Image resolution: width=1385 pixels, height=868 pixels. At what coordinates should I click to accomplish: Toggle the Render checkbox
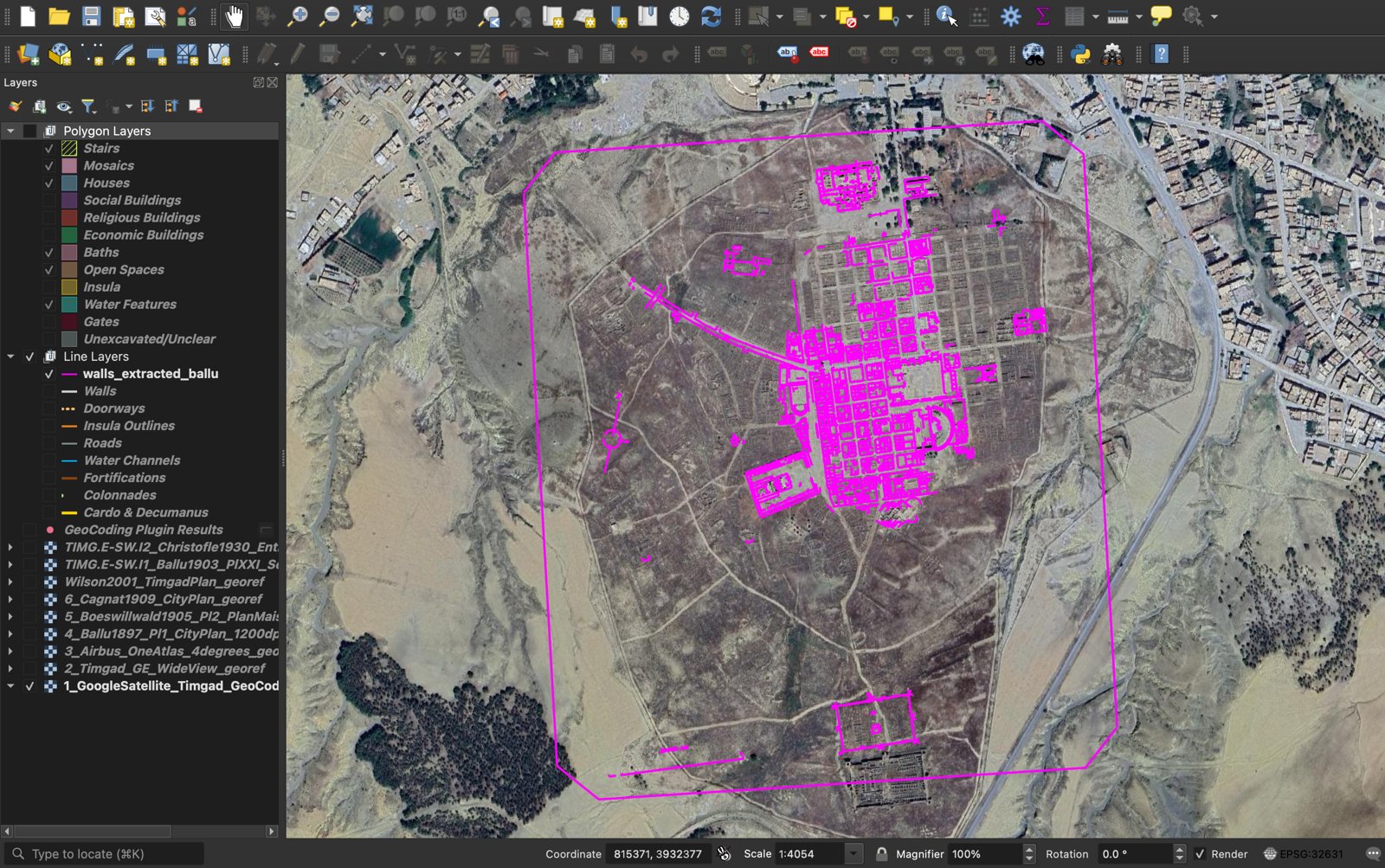tap(1200, 854)
